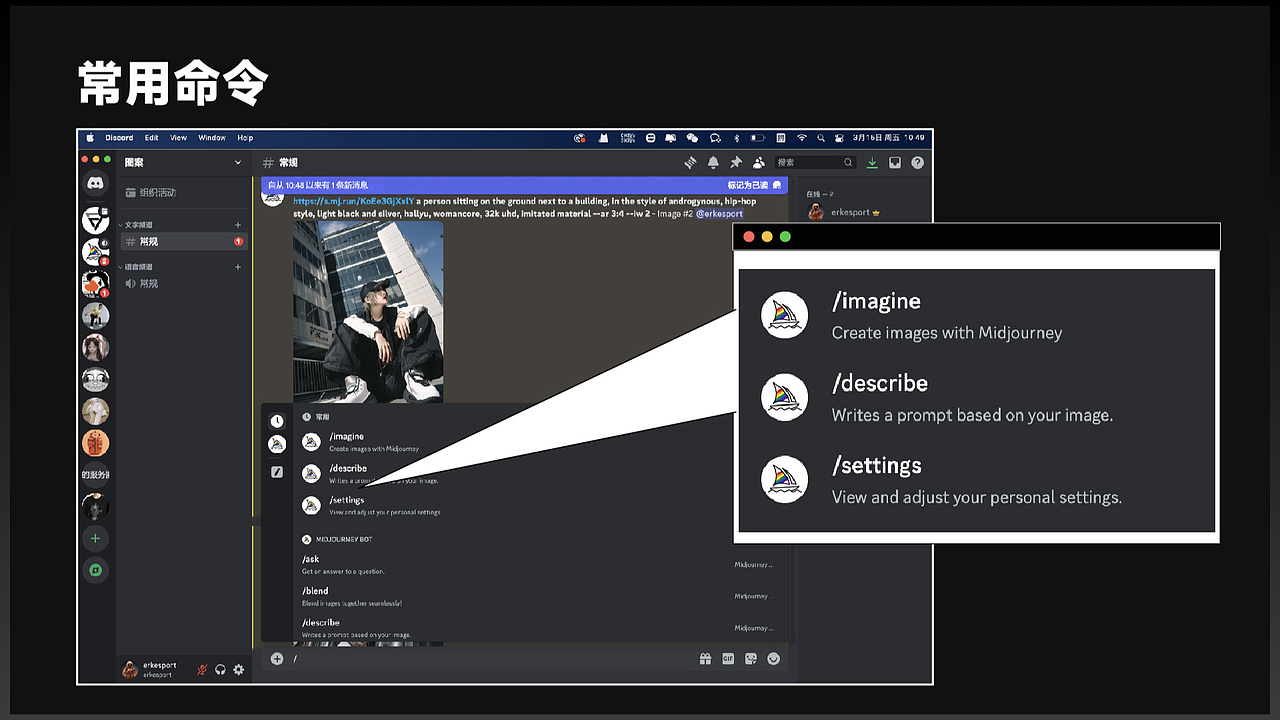
Task: Add a text channel under 文字频道
Action: [237, 225]
